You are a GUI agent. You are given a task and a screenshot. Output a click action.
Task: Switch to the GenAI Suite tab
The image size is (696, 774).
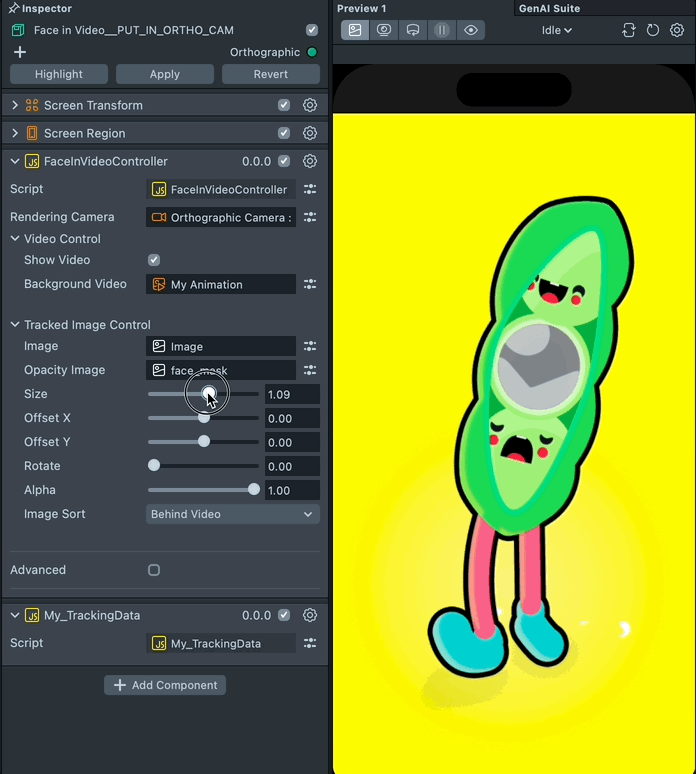coord(549,8)
